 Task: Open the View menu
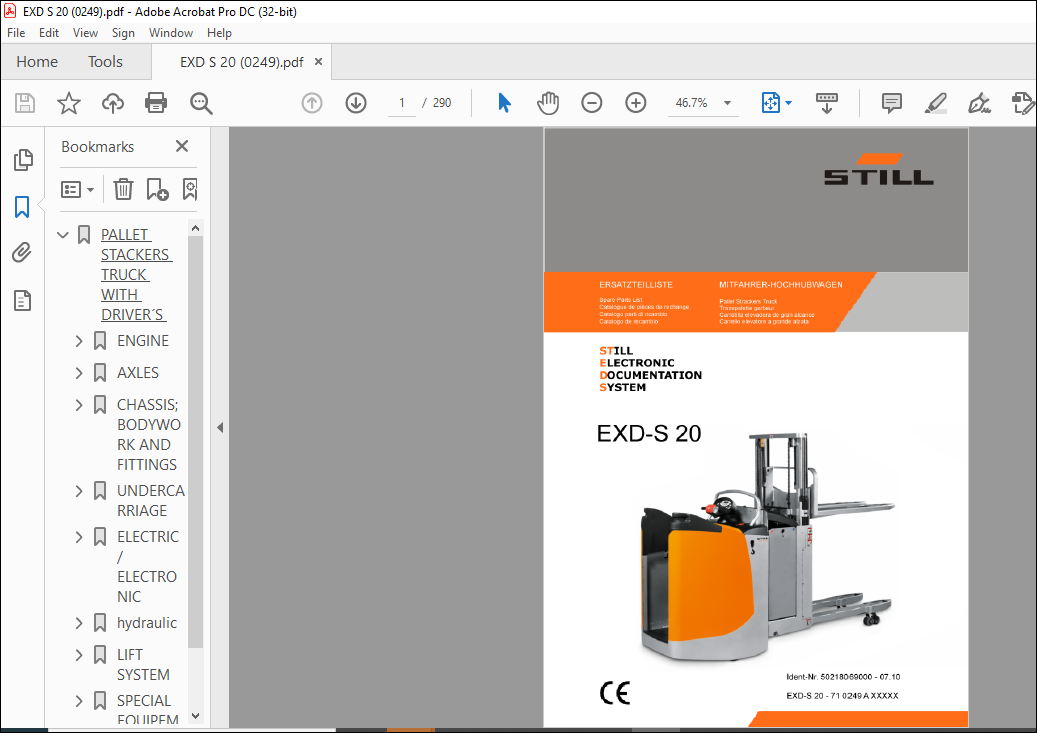(x=85, y=32)
